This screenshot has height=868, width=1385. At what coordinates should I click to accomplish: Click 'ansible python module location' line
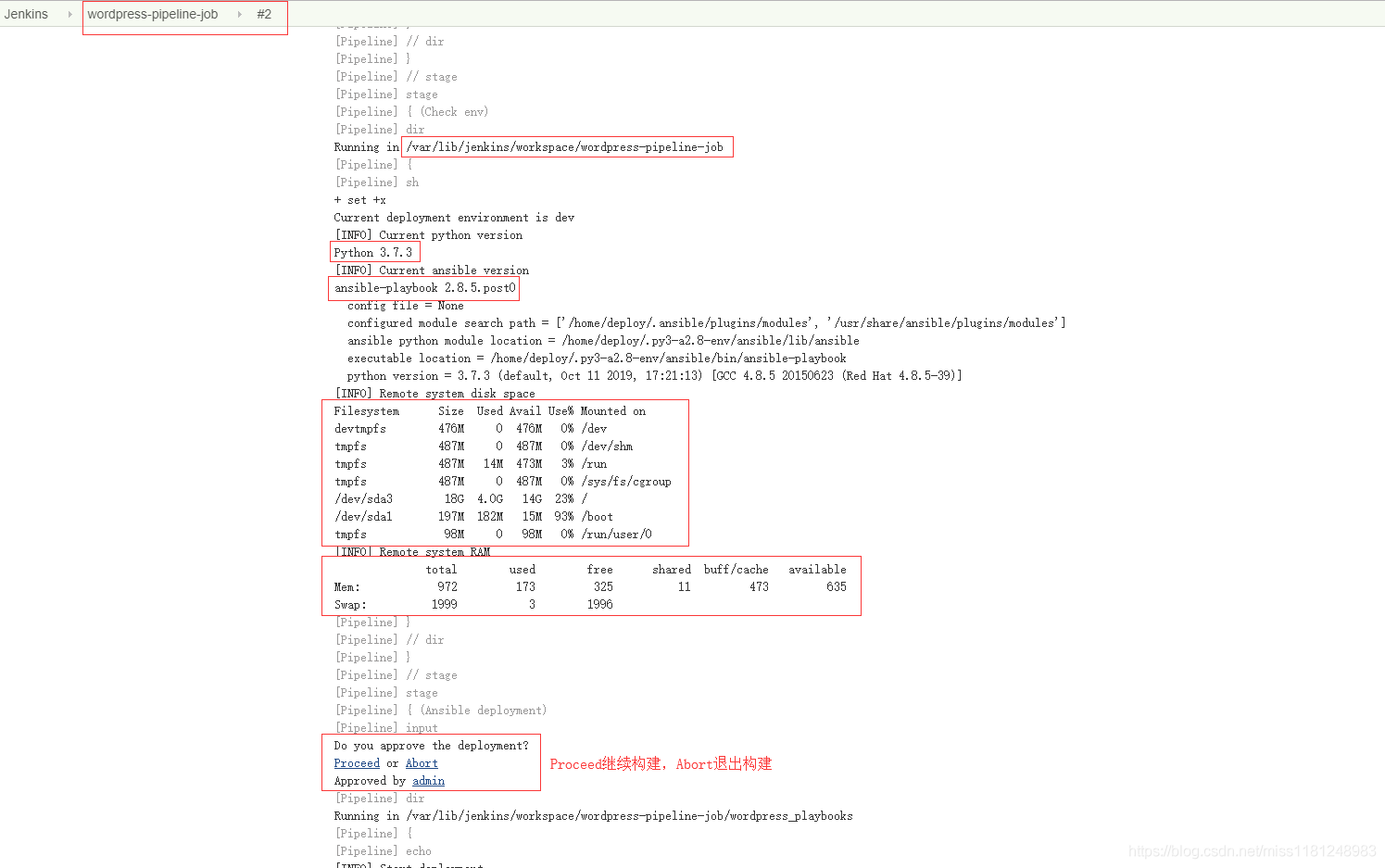[603, 341]
